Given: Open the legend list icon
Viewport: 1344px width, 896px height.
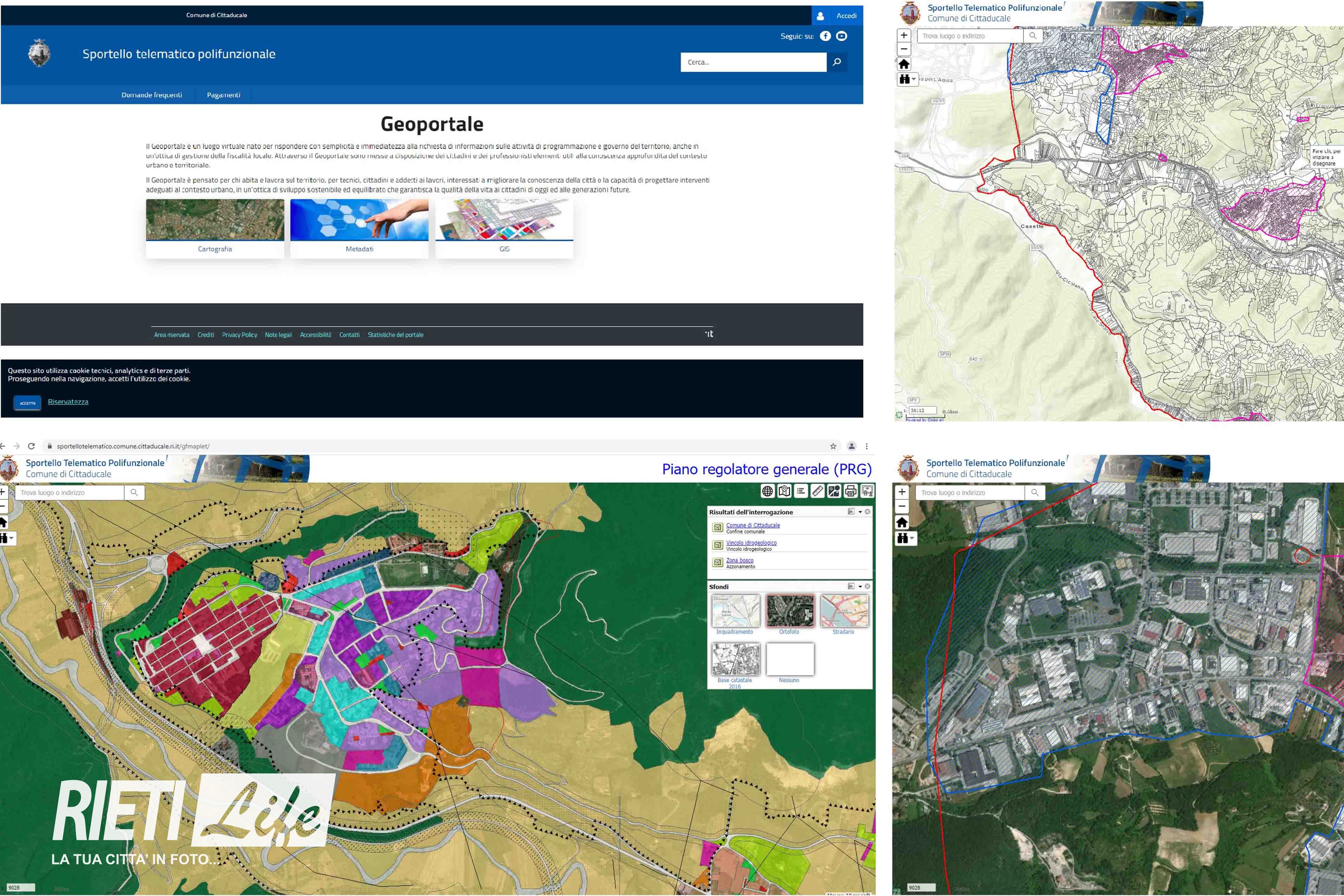Looking at the screenshot, I should [x=801, y=491].
